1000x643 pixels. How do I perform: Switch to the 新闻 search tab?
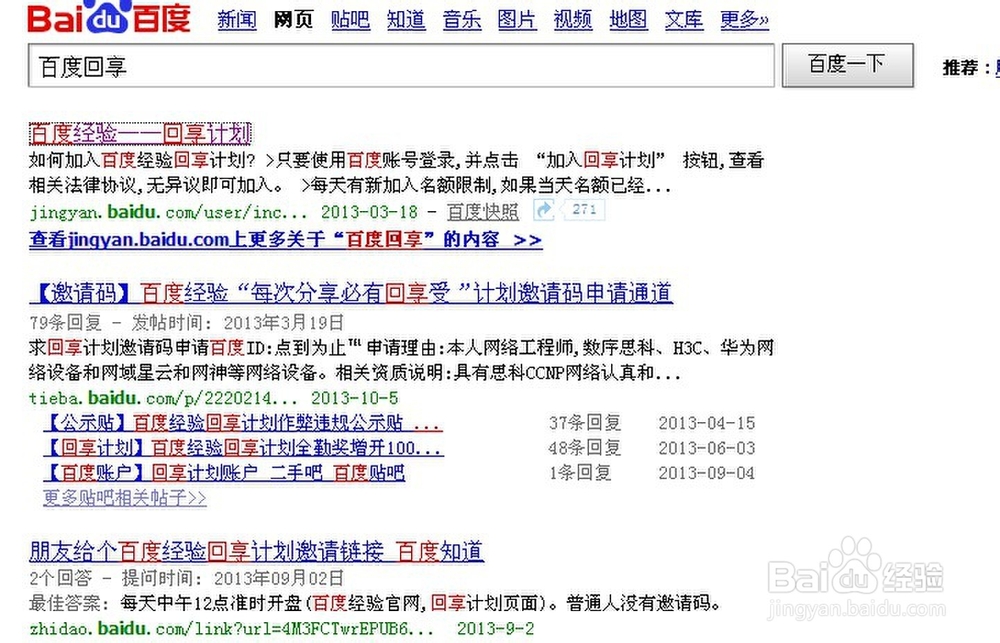click(x=237, y=19)
